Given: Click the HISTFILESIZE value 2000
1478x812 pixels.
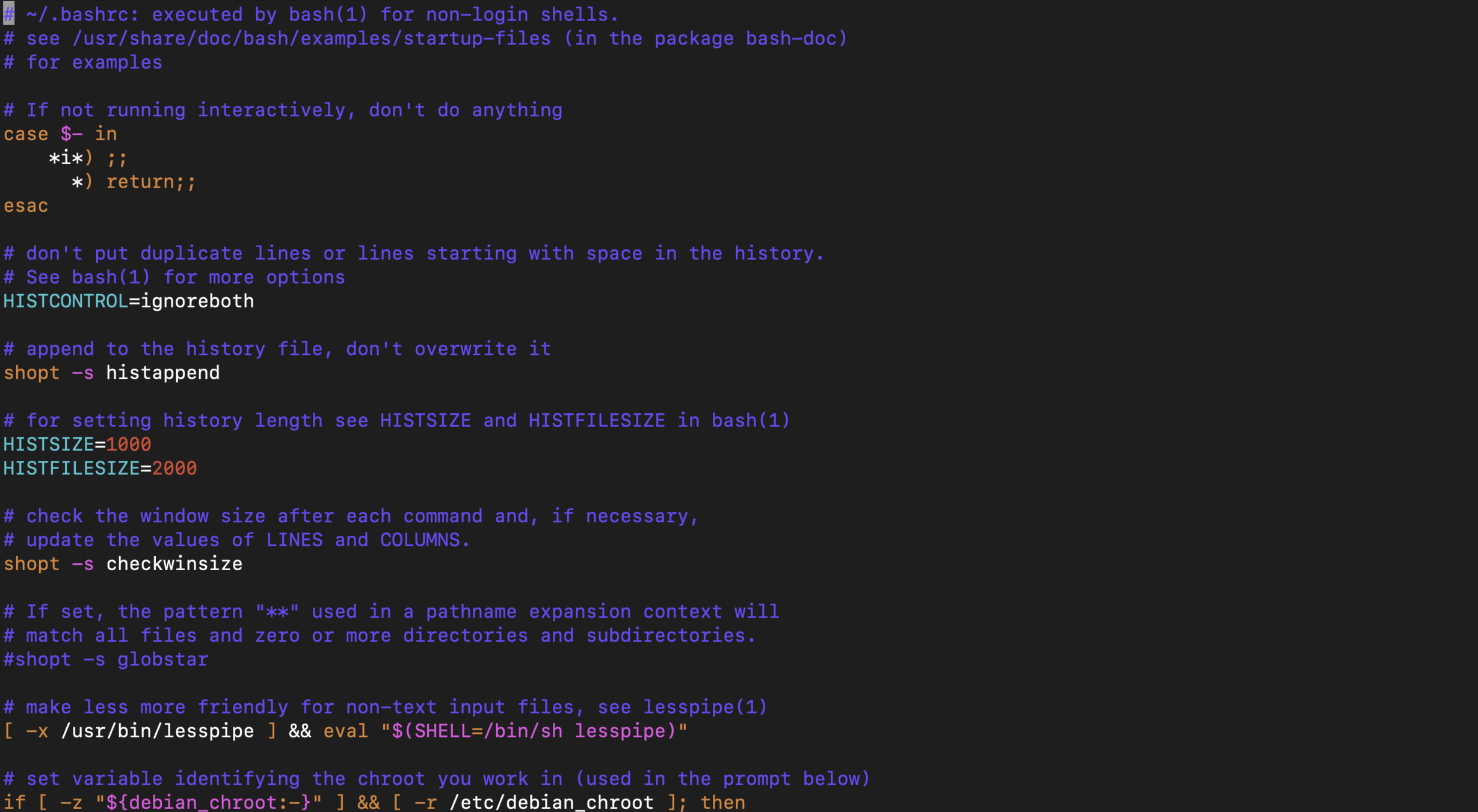Looking at the screenshot, I should (x=174, y=468).
